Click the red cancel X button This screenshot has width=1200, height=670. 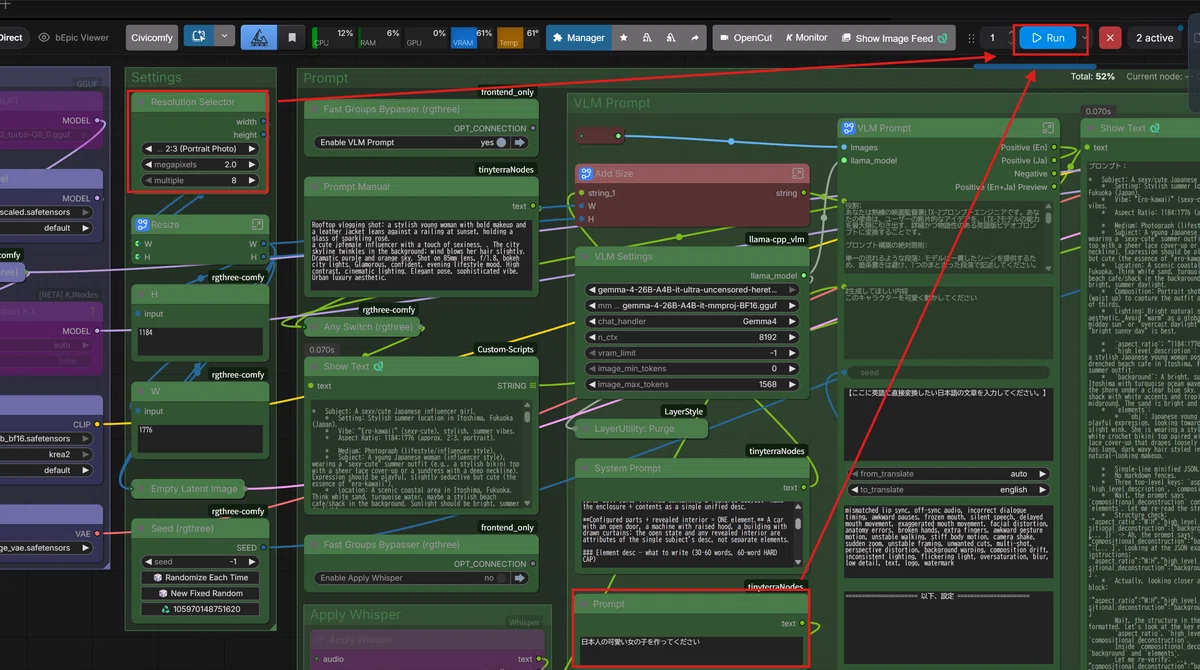[x=1110, y=38]
